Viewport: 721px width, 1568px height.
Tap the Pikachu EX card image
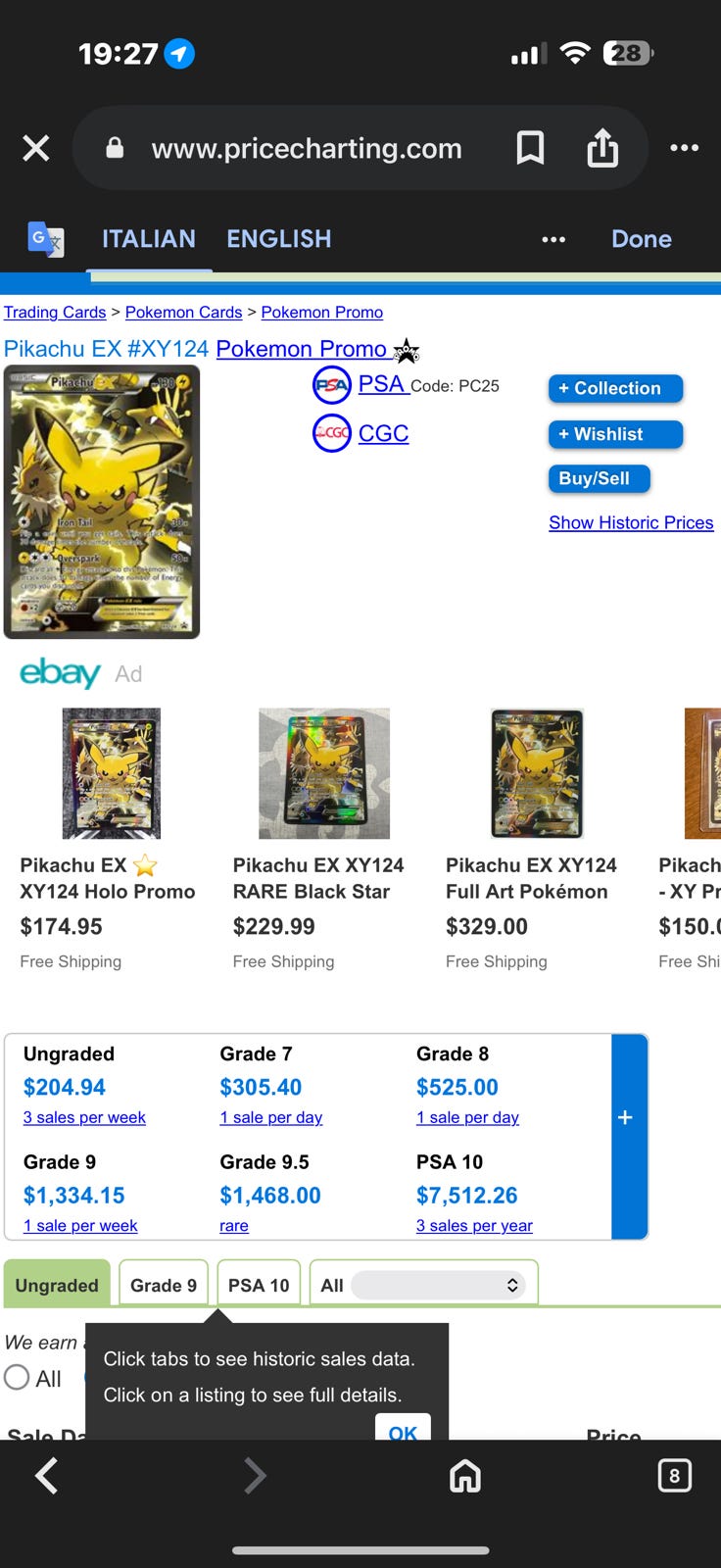102,502
